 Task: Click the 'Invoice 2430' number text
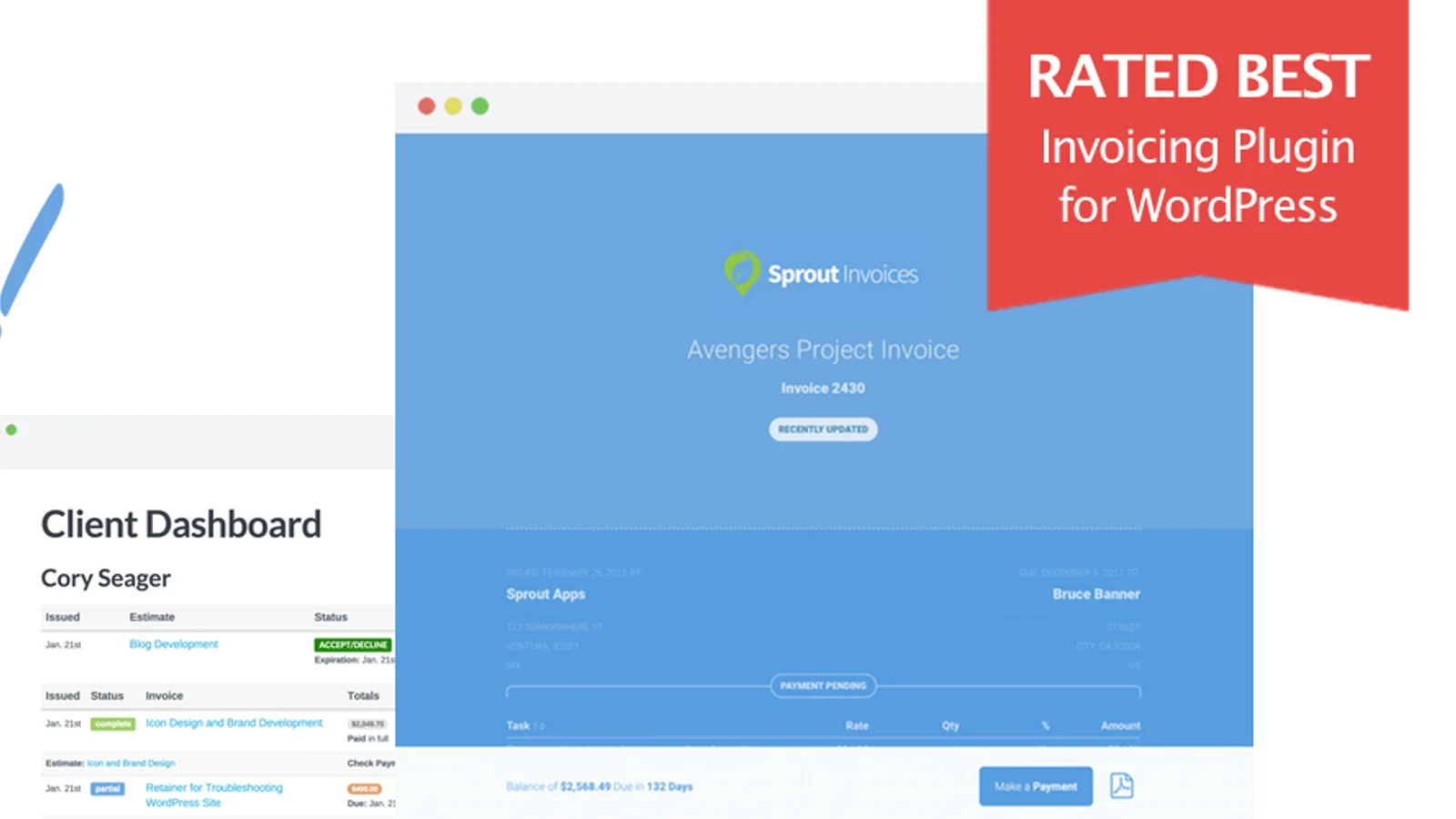coord(823,388)
